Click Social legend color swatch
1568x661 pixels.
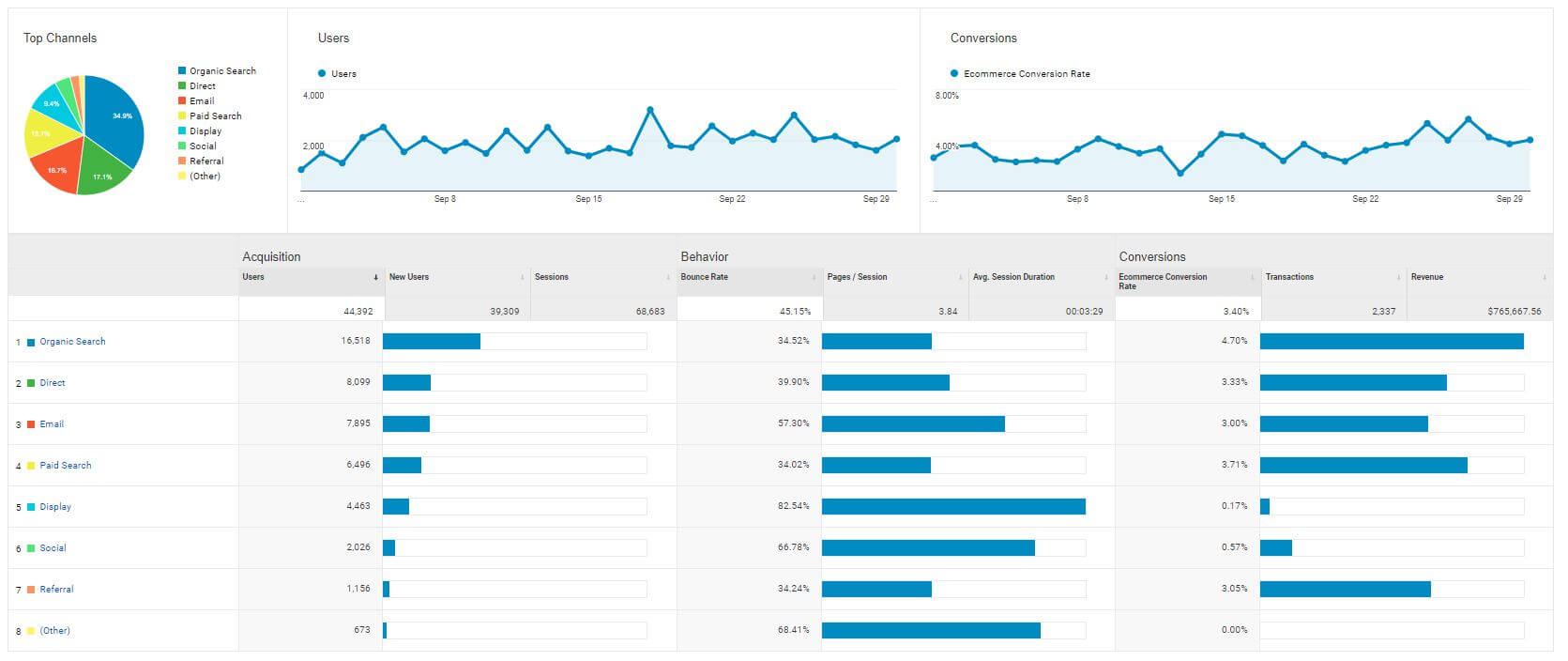[182, 146]
